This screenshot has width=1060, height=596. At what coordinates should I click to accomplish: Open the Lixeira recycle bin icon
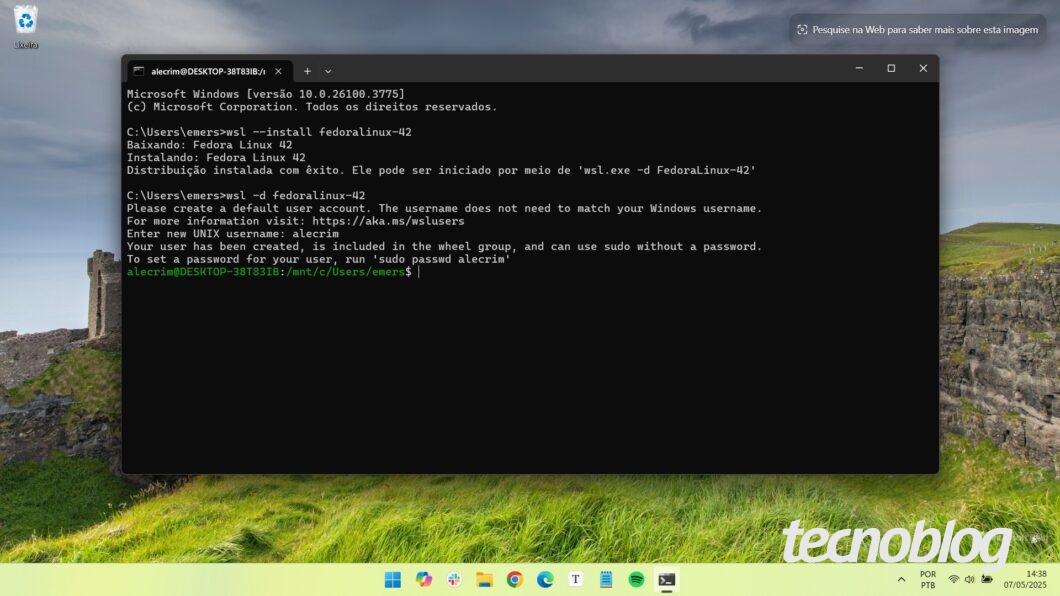point(26,27)
